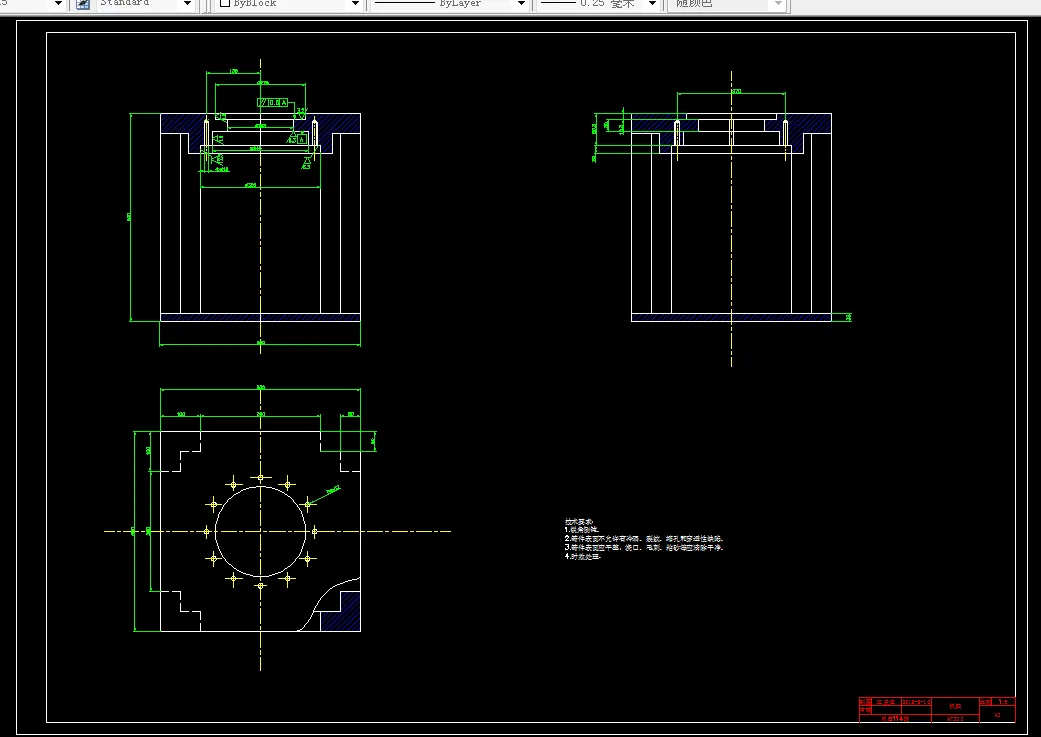This screenshot has width=1041, height=737.
Task: Open the ByLayer linetype dropdown
Action: click(521, 4)
